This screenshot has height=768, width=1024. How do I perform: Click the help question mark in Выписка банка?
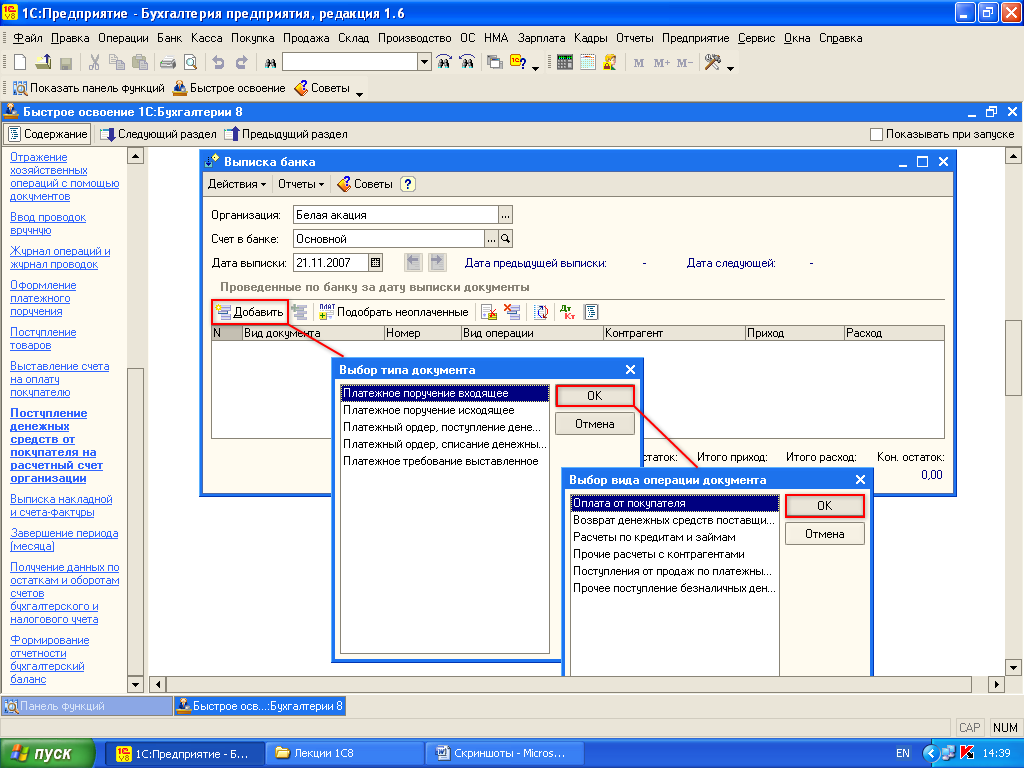coord(408,184)
